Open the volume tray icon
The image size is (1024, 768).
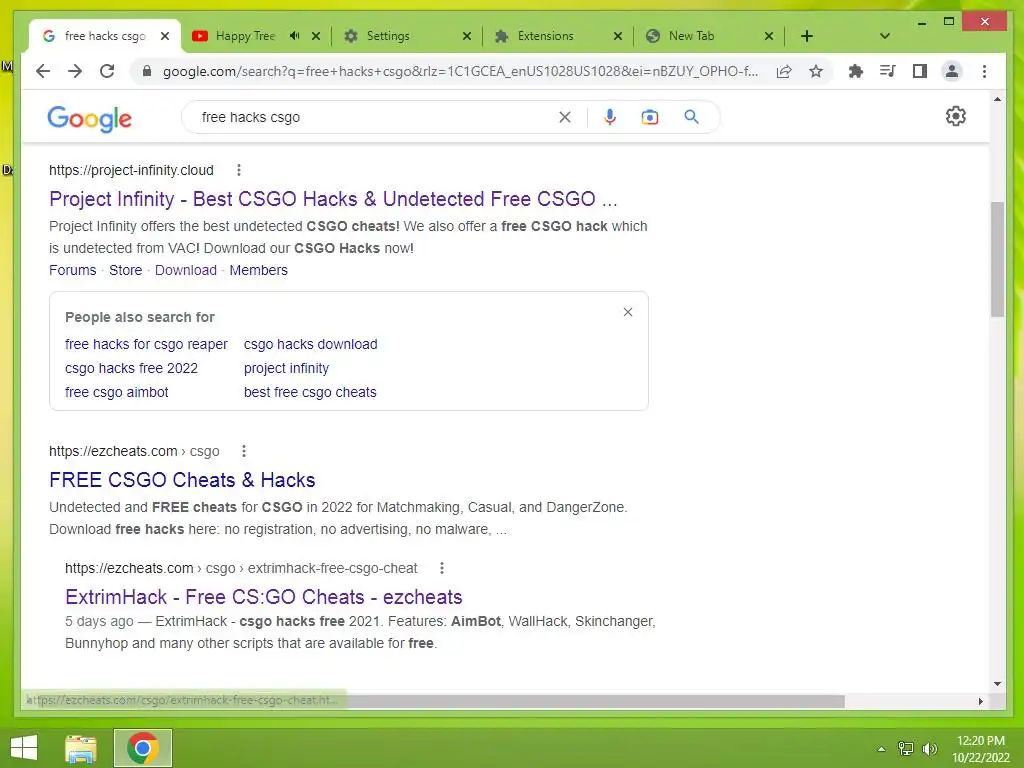pos(929,748)
